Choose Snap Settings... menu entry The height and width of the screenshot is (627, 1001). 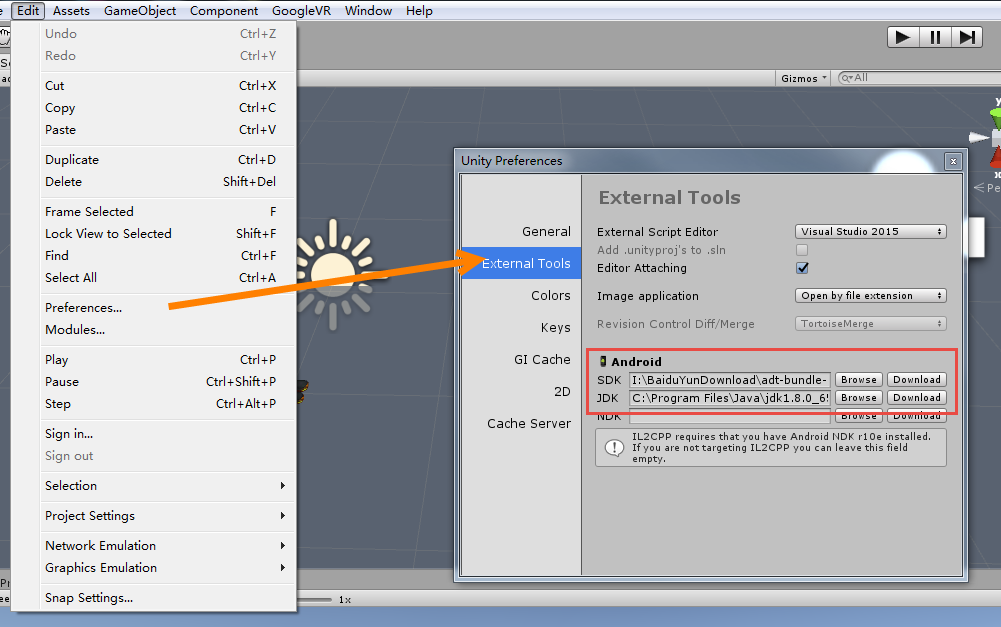169,598
